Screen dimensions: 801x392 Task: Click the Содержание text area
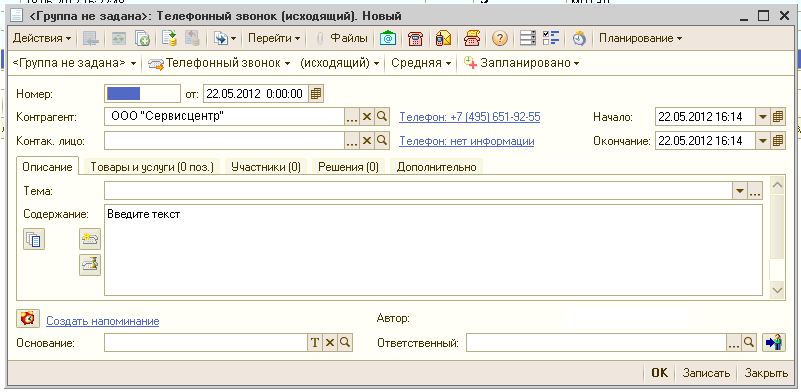tap(433, 250)
